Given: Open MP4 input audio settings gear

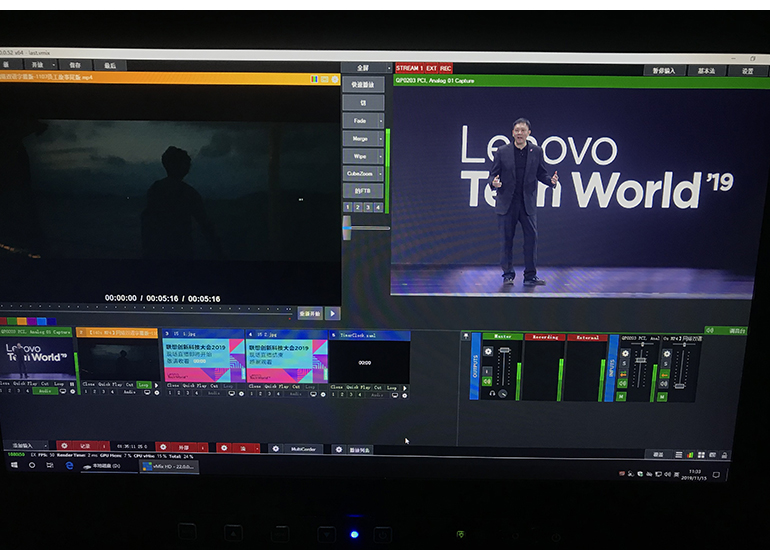Looking at the screenshot, I should coord(666,354).
